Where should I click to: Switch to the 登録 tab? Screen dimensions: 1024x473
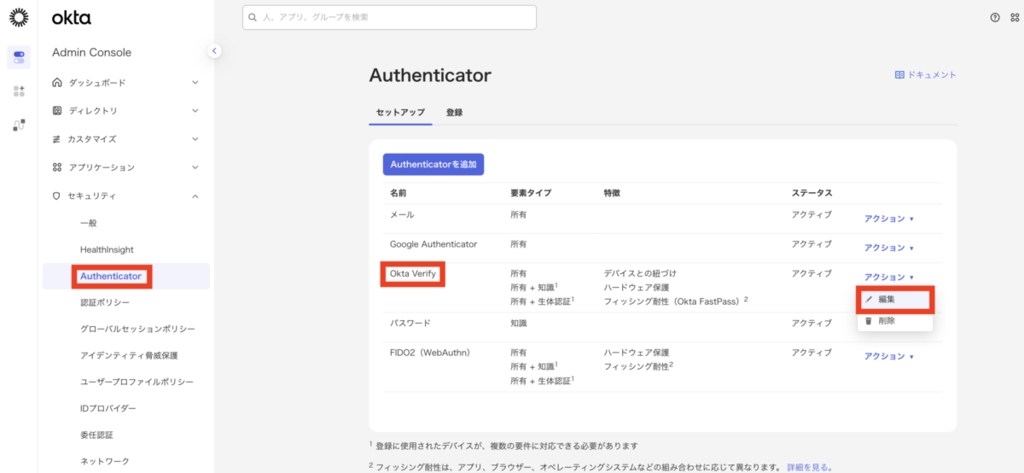tap(455, 112)
